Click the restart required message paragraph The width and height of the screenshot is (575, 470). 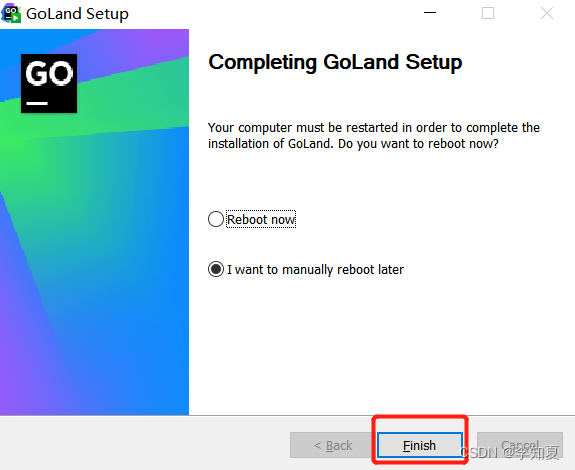(x=374, y=136)
